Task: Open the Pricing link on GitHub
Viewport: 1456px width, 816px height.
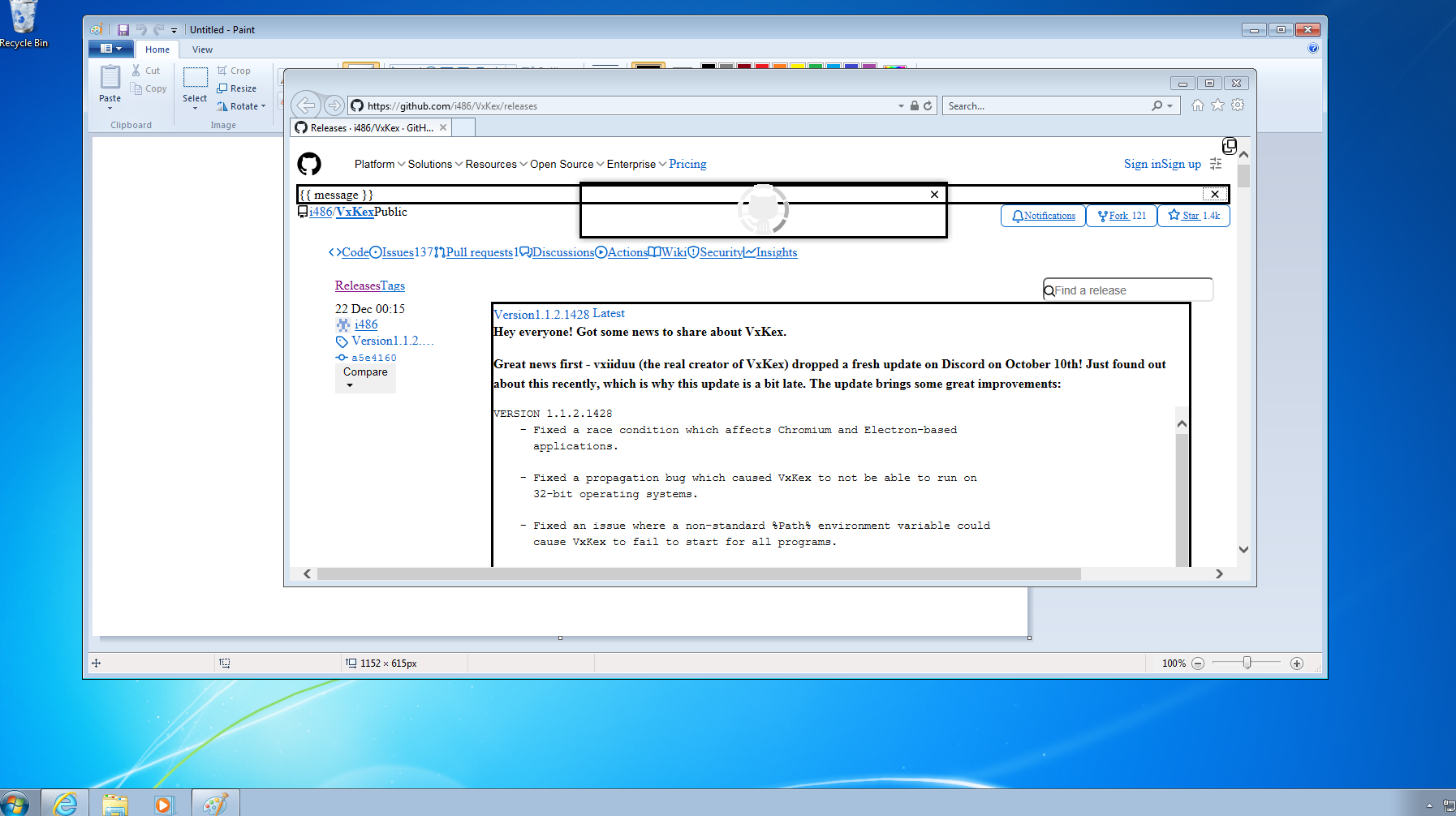Action: click(687, 164)
